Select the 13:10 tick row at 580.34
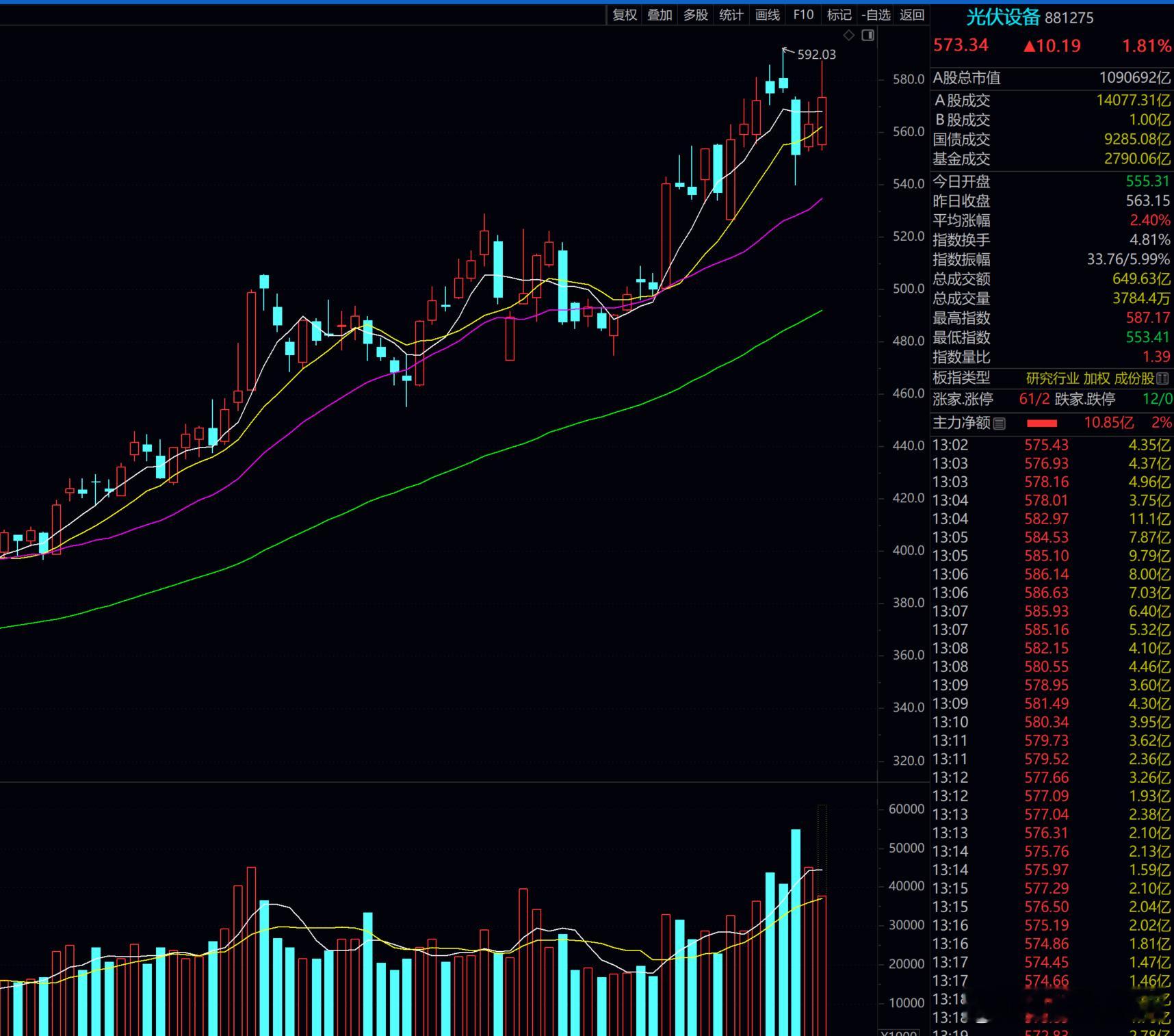 (x=1052, y=722)
